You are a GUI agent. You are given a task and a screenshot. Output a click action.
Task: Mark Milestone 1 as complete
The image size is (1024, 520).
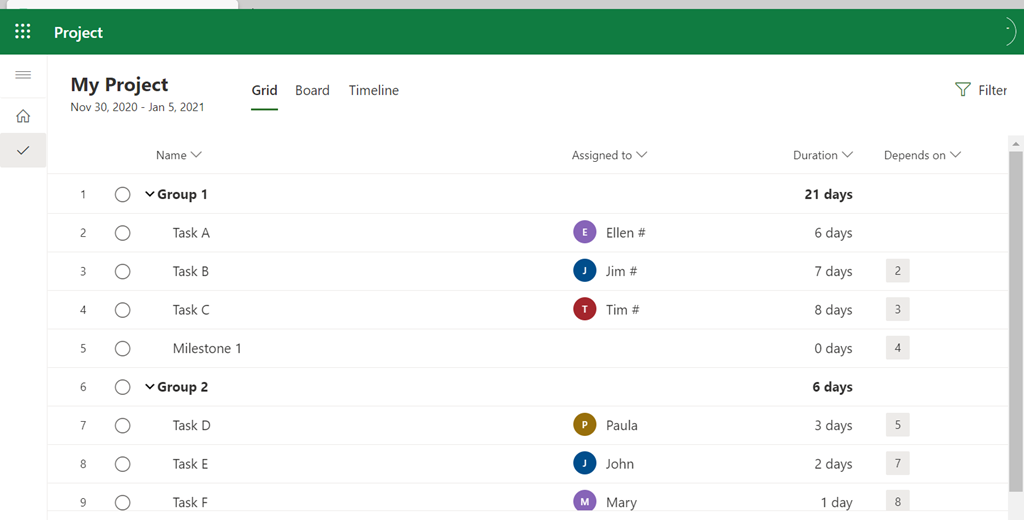coord(123,349)
